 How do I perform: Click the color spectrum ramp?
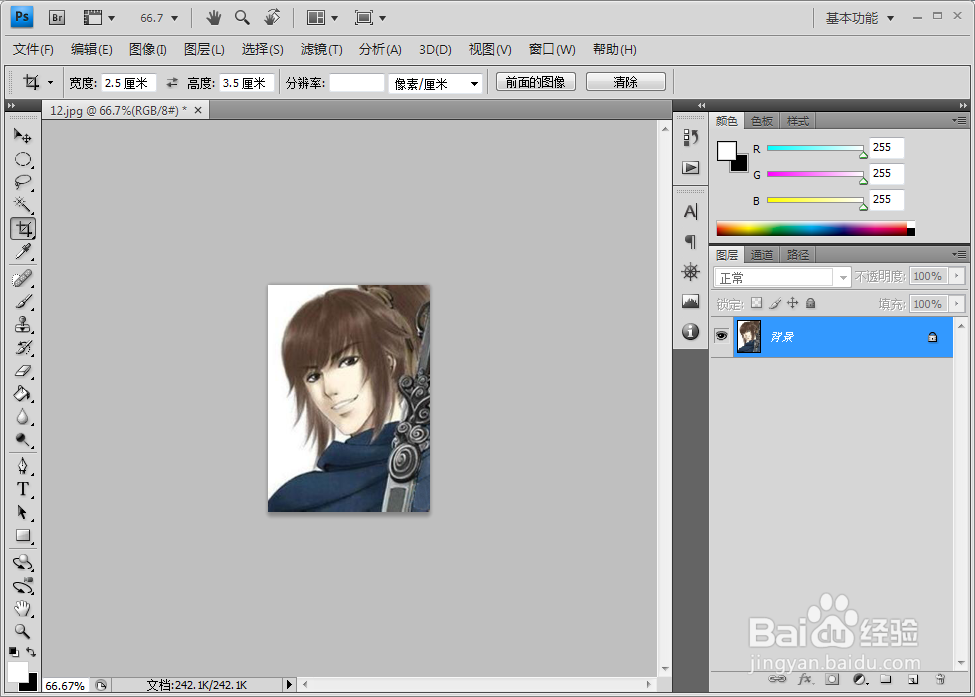coord(815,228)
